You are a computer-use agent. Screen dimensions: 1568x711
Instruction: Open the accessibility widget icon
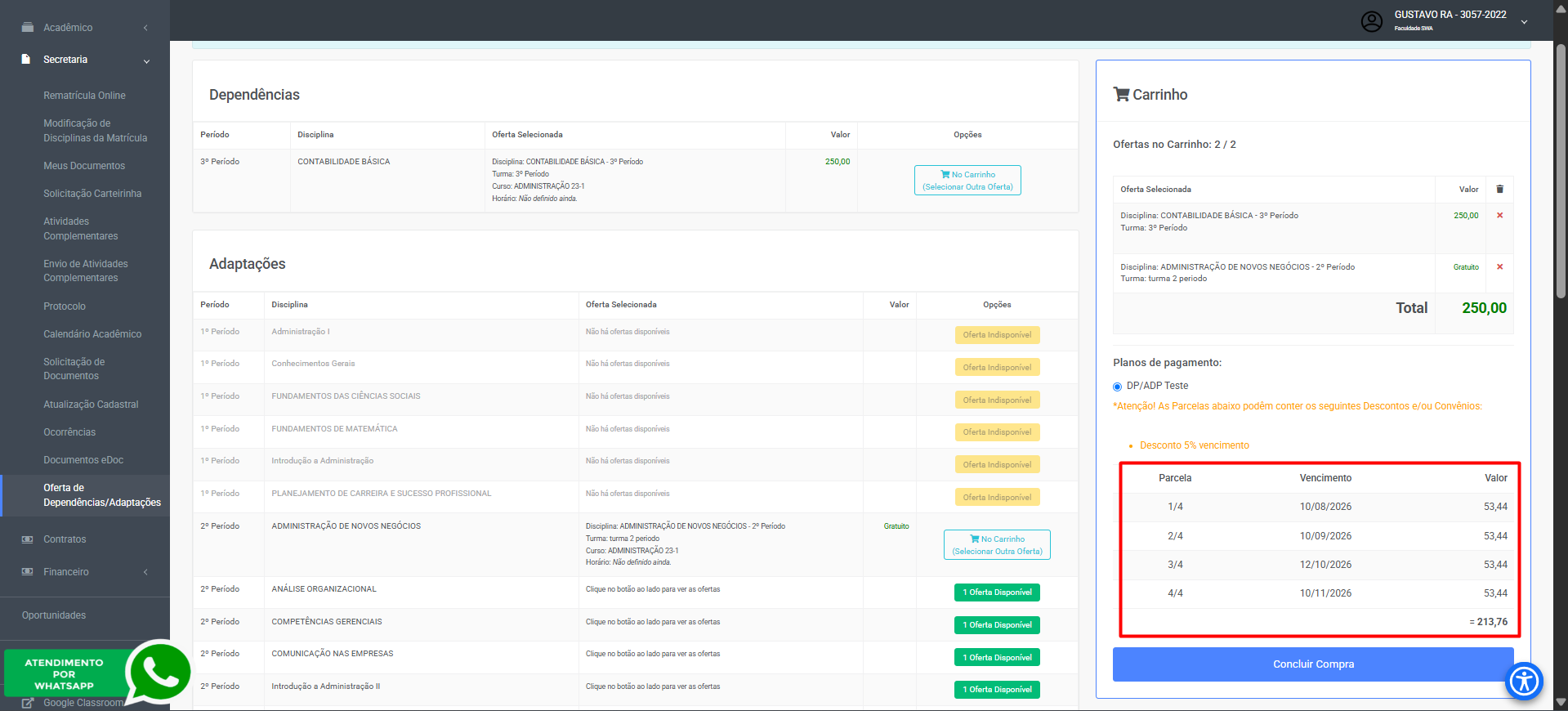(1524, 681)
